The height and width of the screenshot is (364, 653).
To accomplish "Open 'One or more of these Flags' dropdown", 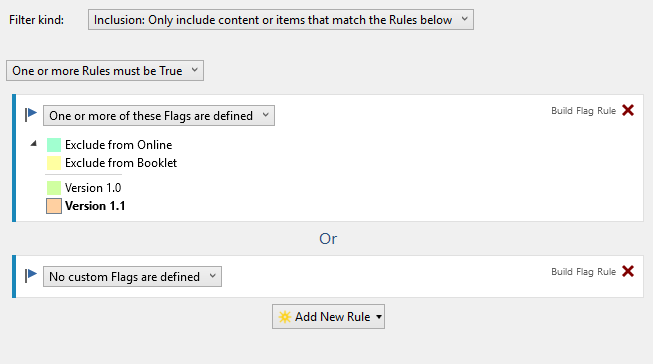I will tap(159, 115).
